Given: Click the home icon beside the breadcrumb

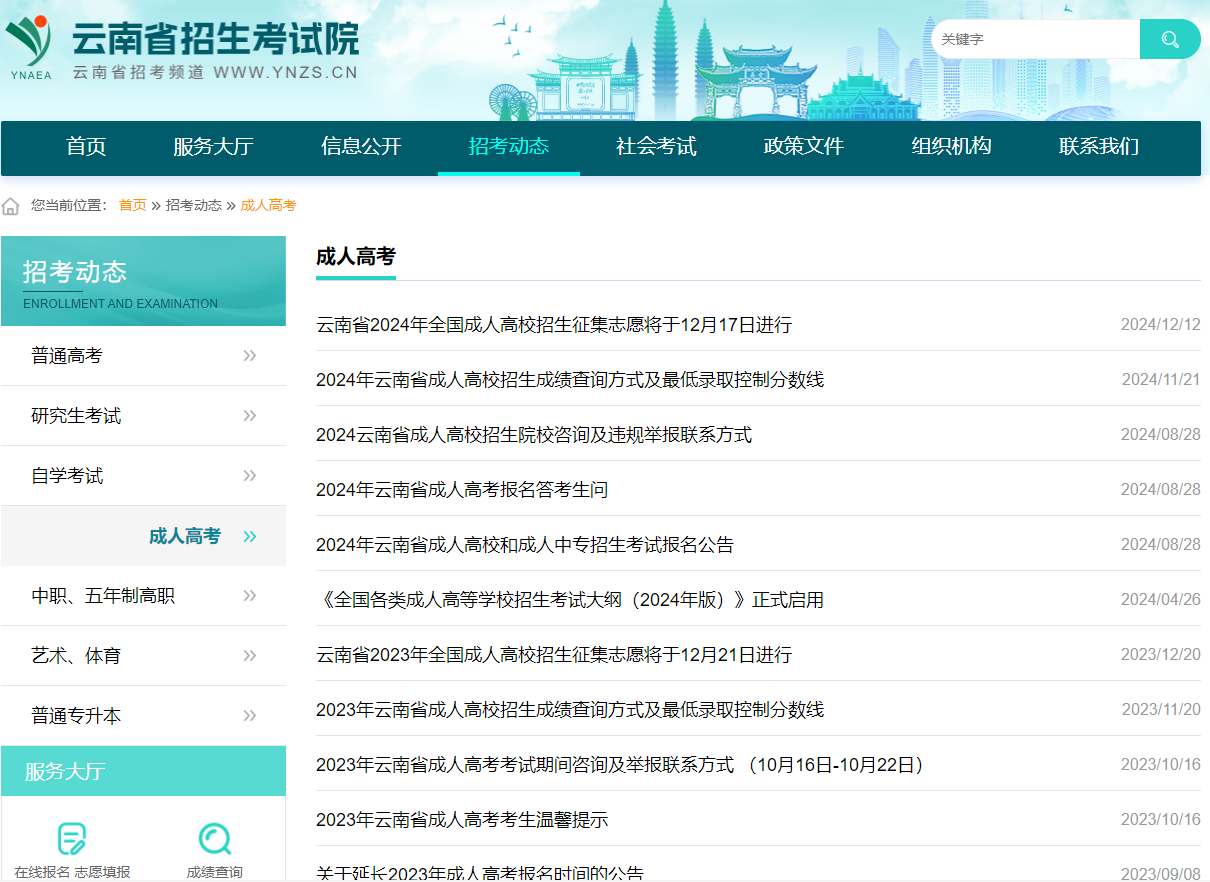Looking at the screenshot, I should tap(9, 205).
